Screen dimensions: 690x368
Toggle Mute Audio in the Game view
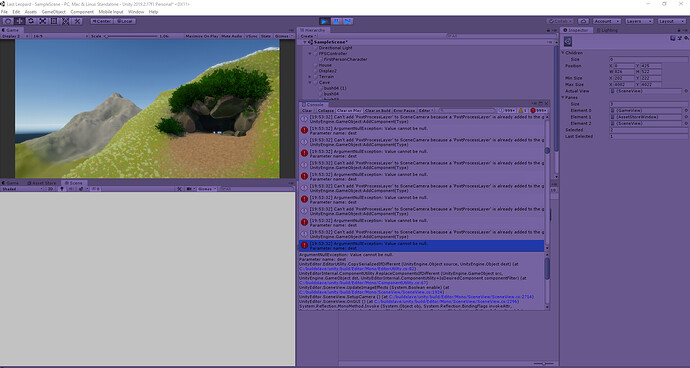coord(232,36)
